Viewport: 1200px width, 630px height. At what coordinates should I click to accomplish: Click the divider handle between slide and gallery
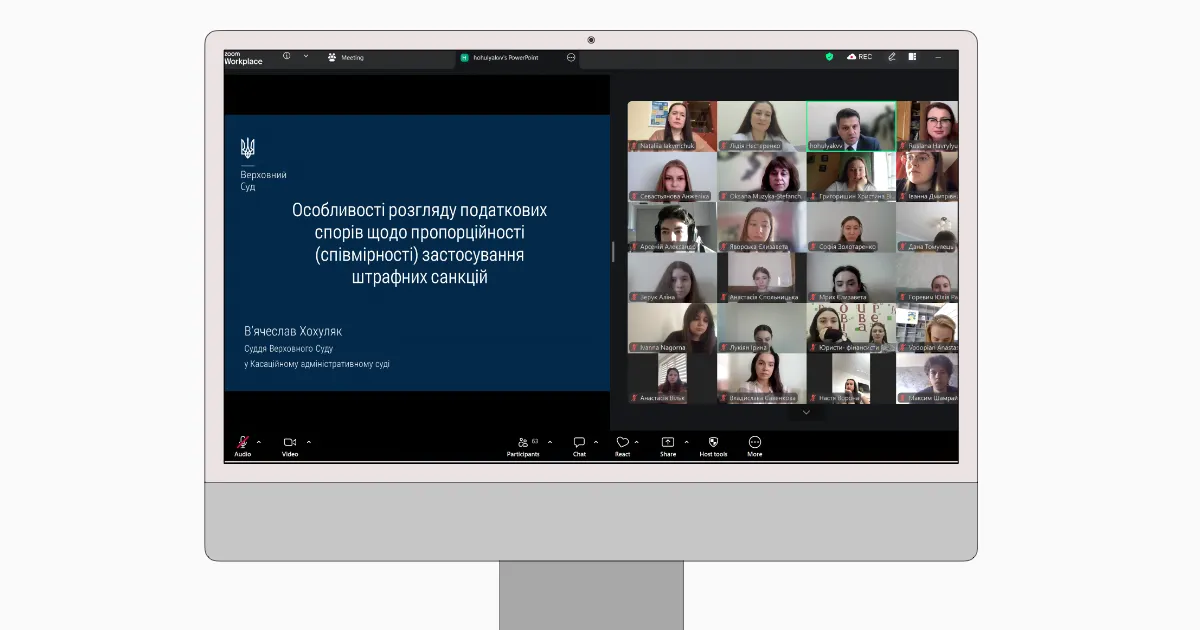pos(613,252)
